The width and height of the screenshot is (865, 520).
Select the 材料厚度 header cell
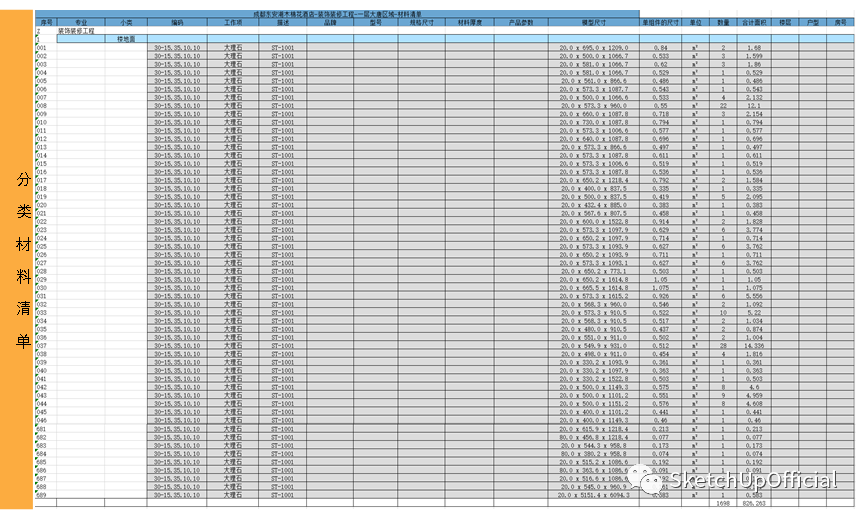[x=469, y=20]
